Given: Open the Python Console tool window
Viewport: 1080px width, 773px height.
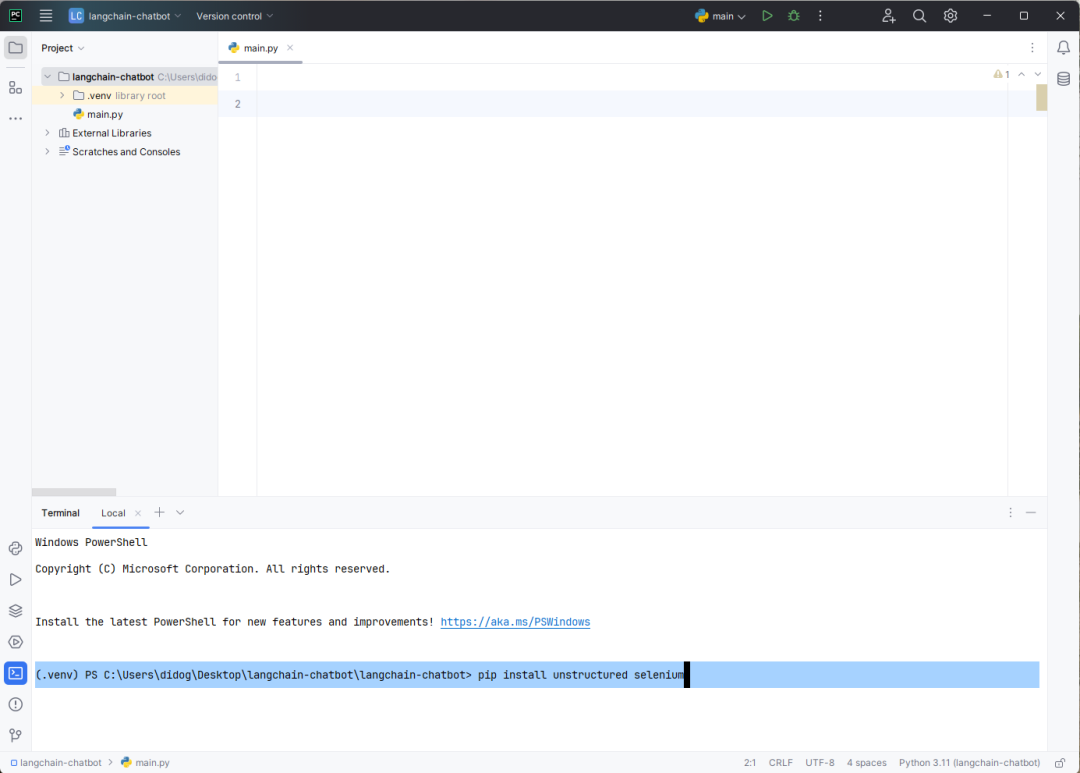Looking at the screenshot, I should (x=15, y=548).
